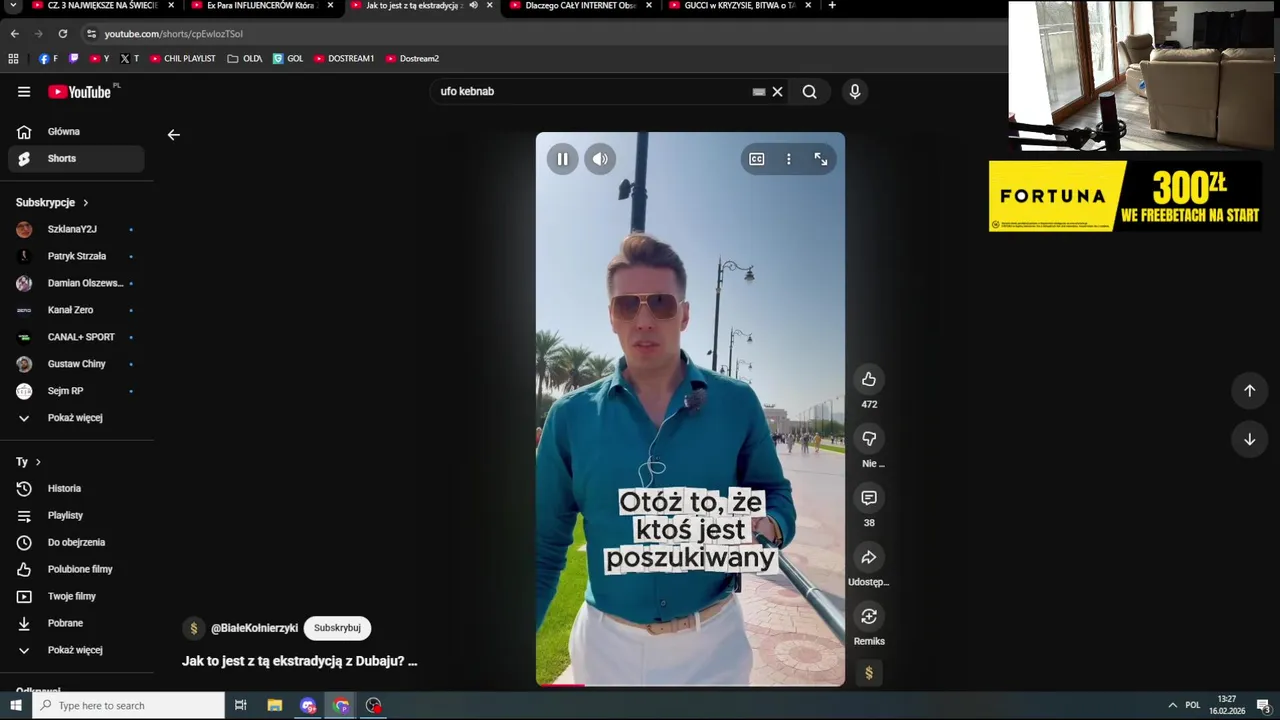Open File Explorer from the taskbar

pos(275,706)
